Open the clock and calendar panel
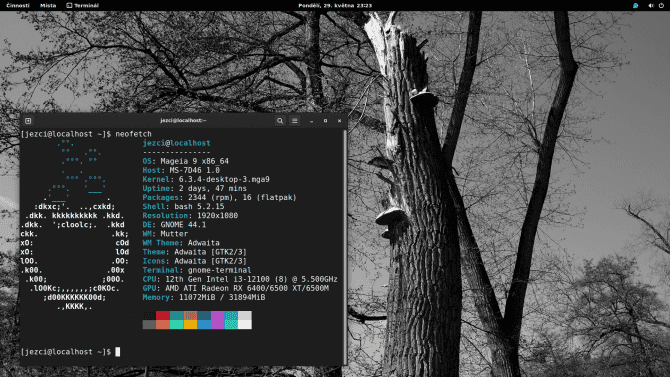 (335, 6)
